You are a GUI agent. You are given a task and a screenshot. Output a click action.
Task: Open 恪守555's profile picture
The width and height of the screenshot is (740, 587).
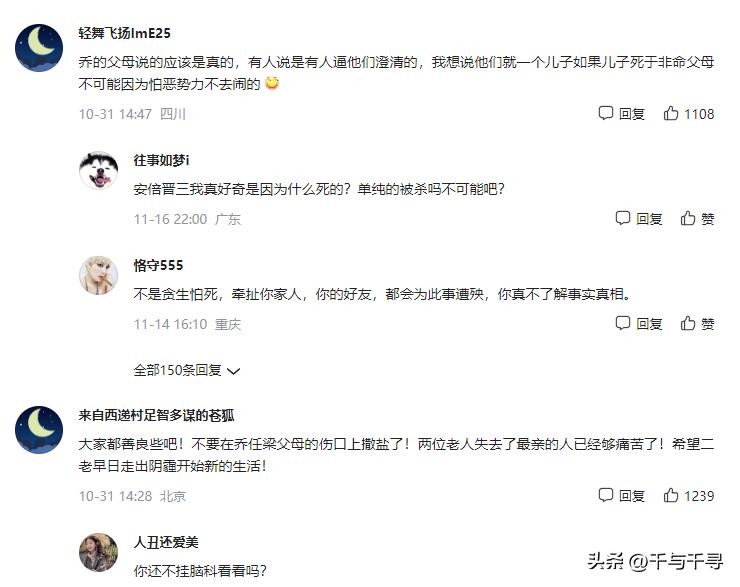(x=98, y=276)
